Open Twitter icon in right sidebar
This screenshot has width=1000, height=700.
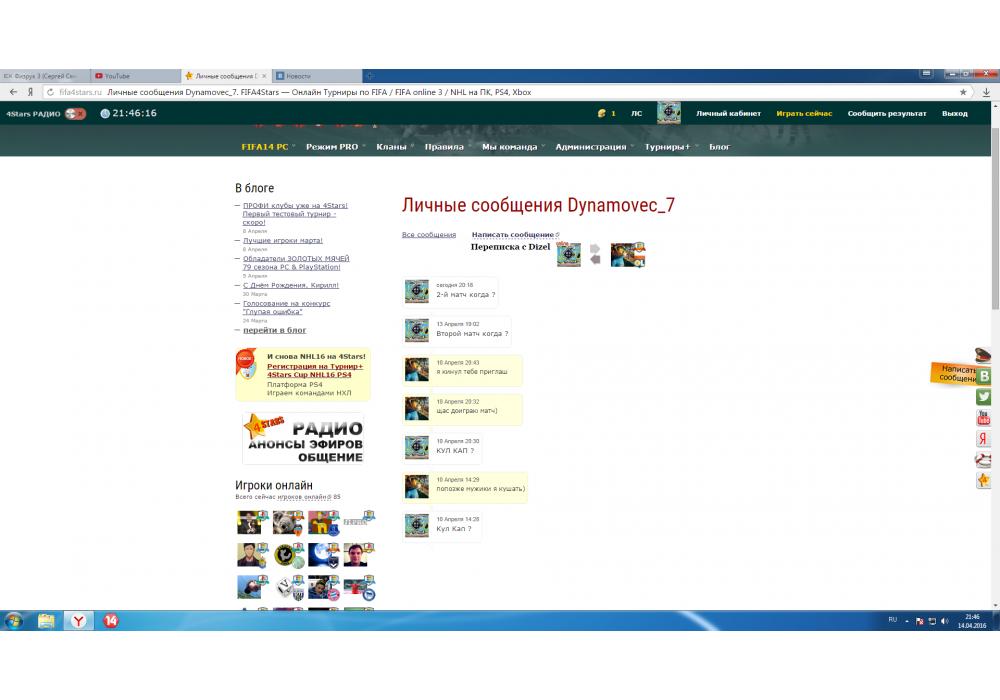coord(983,397)
